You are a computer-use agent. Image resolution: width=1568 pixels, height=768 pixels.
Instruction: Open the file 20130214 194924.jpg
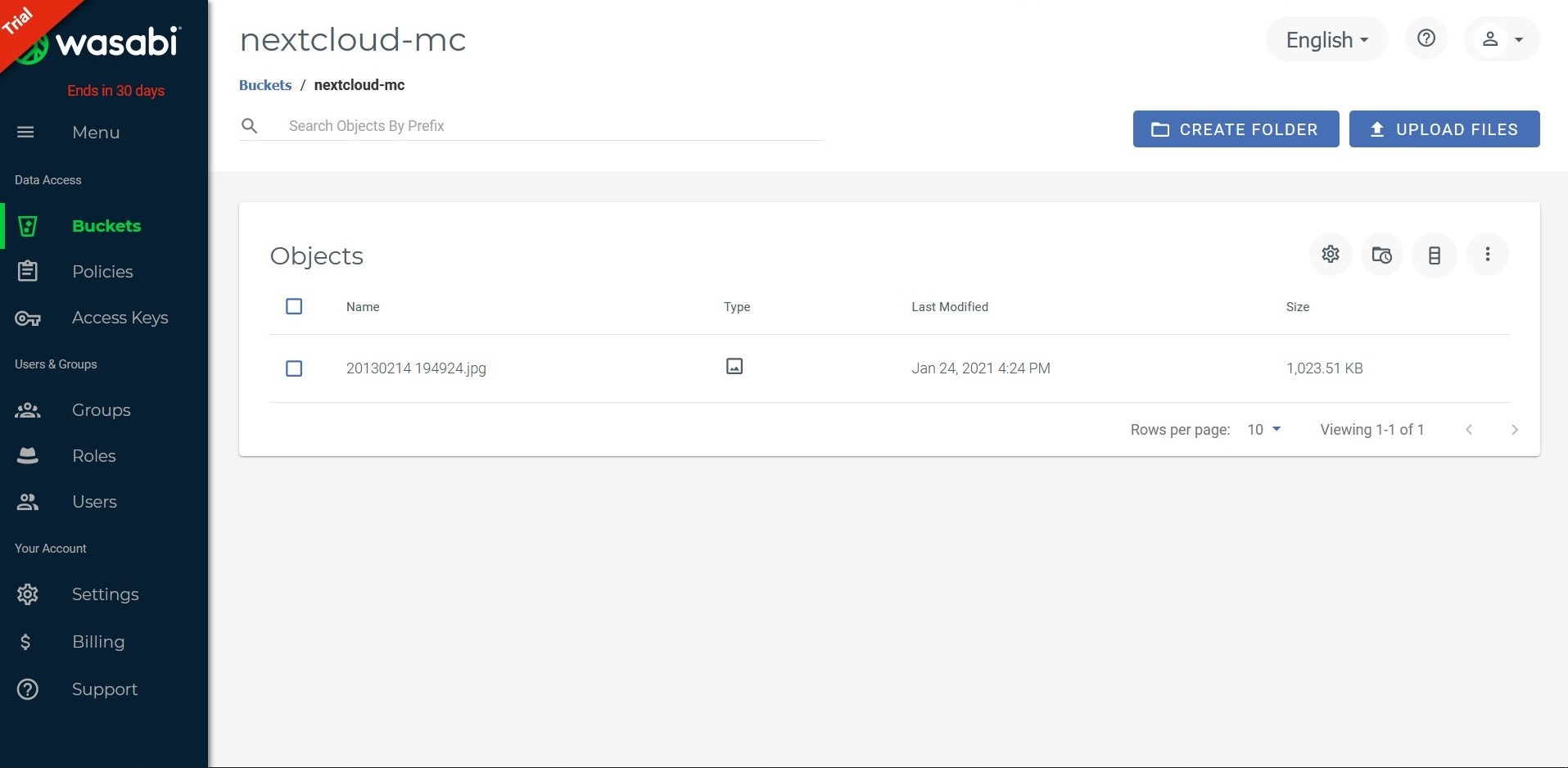tap(416, 368)
